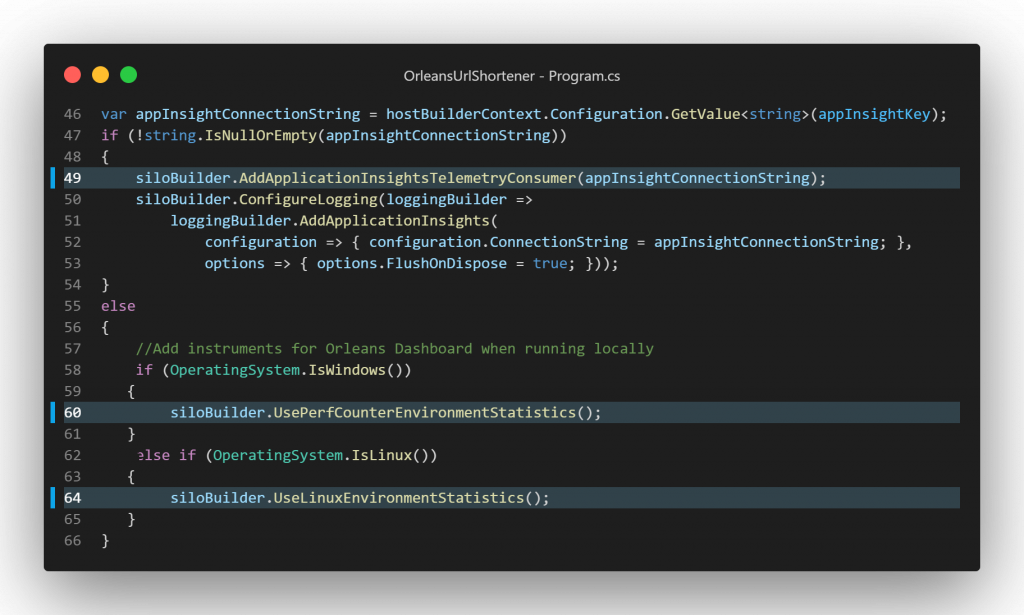Click line number 51

[72, 221]
